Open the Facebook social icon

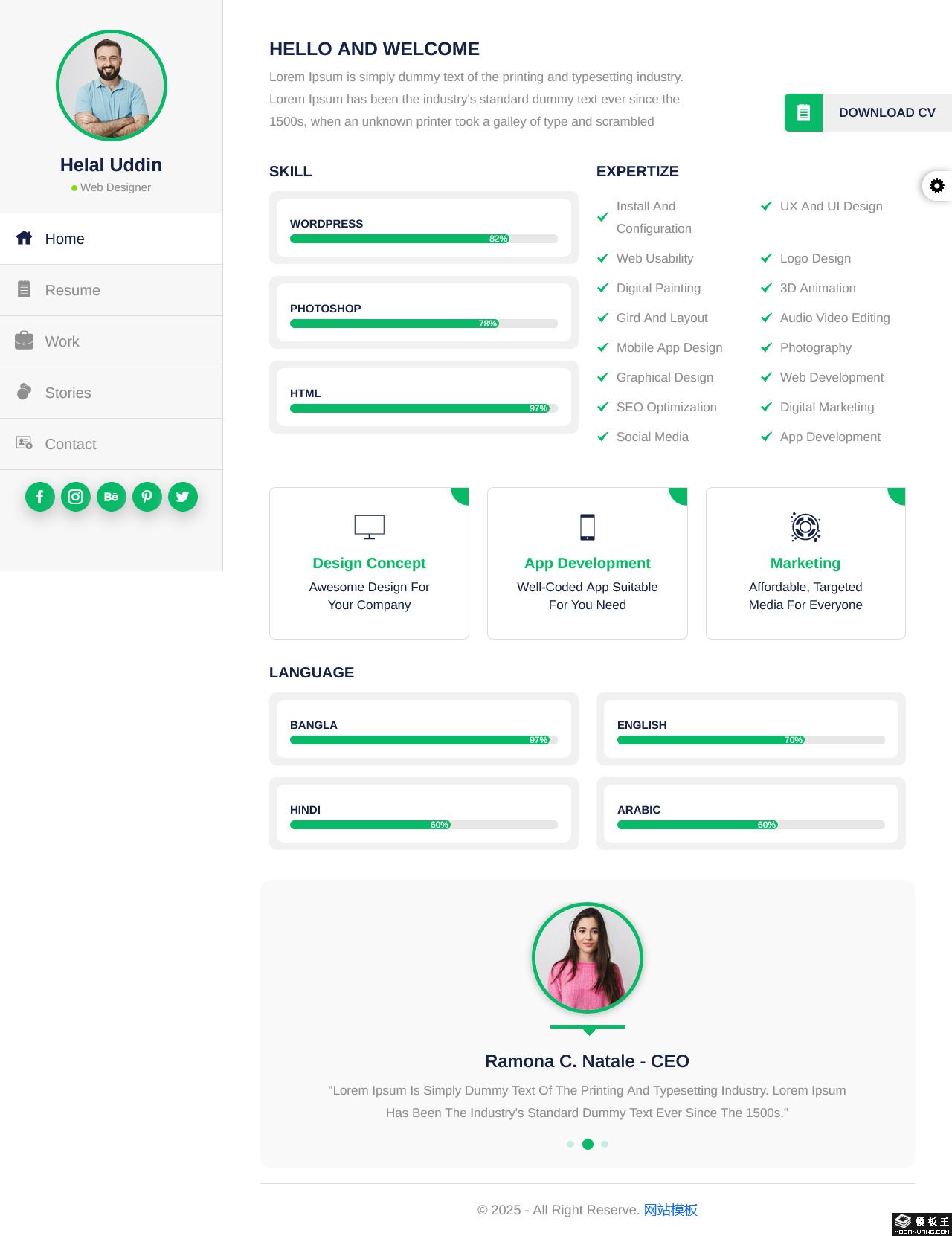click(x=40, y=497)
